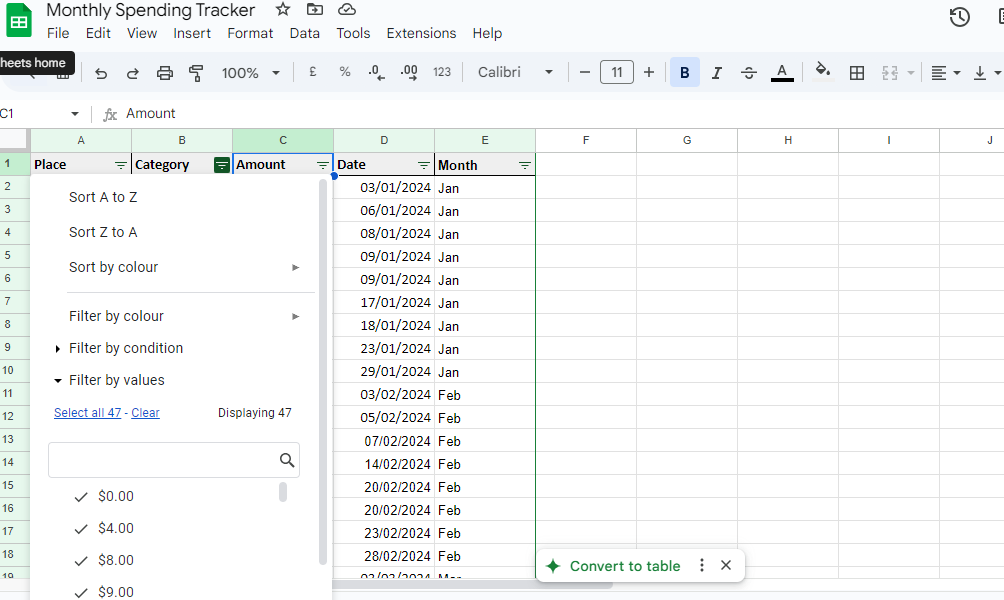
Task: Click the Select all 47 link
Action: point(87,412)
